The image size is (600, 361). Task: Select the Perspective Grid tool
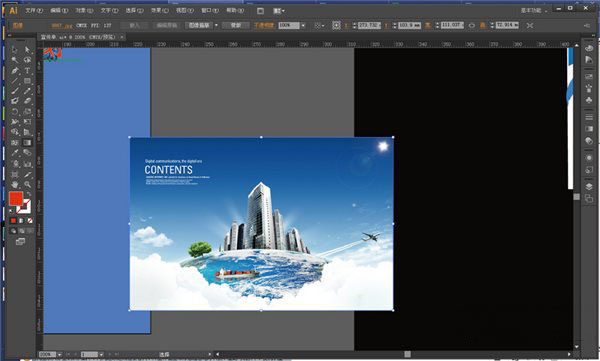click(28, 132)
